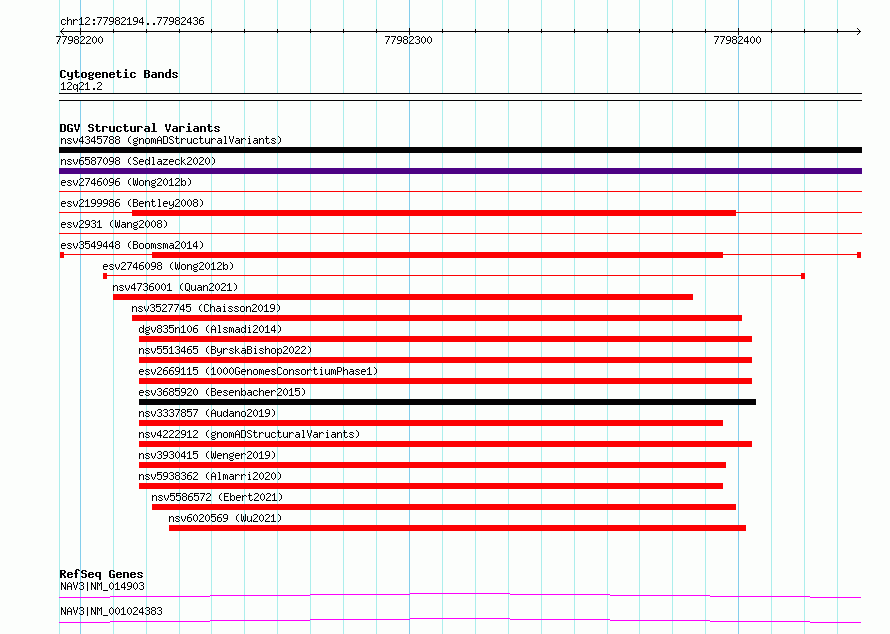Click variant label esv2931 (Wang2008)
The width and height of the screenshot is (890, 634).
114,224
